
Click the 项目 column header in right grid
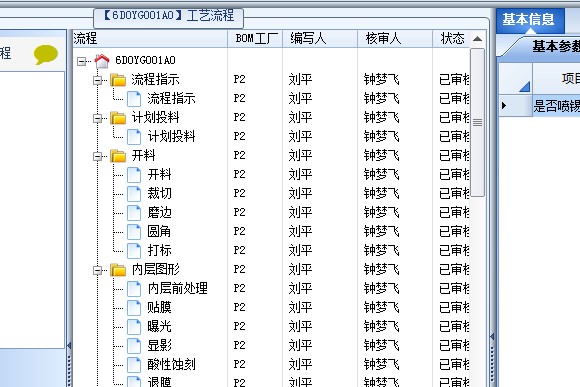[556, 78]
